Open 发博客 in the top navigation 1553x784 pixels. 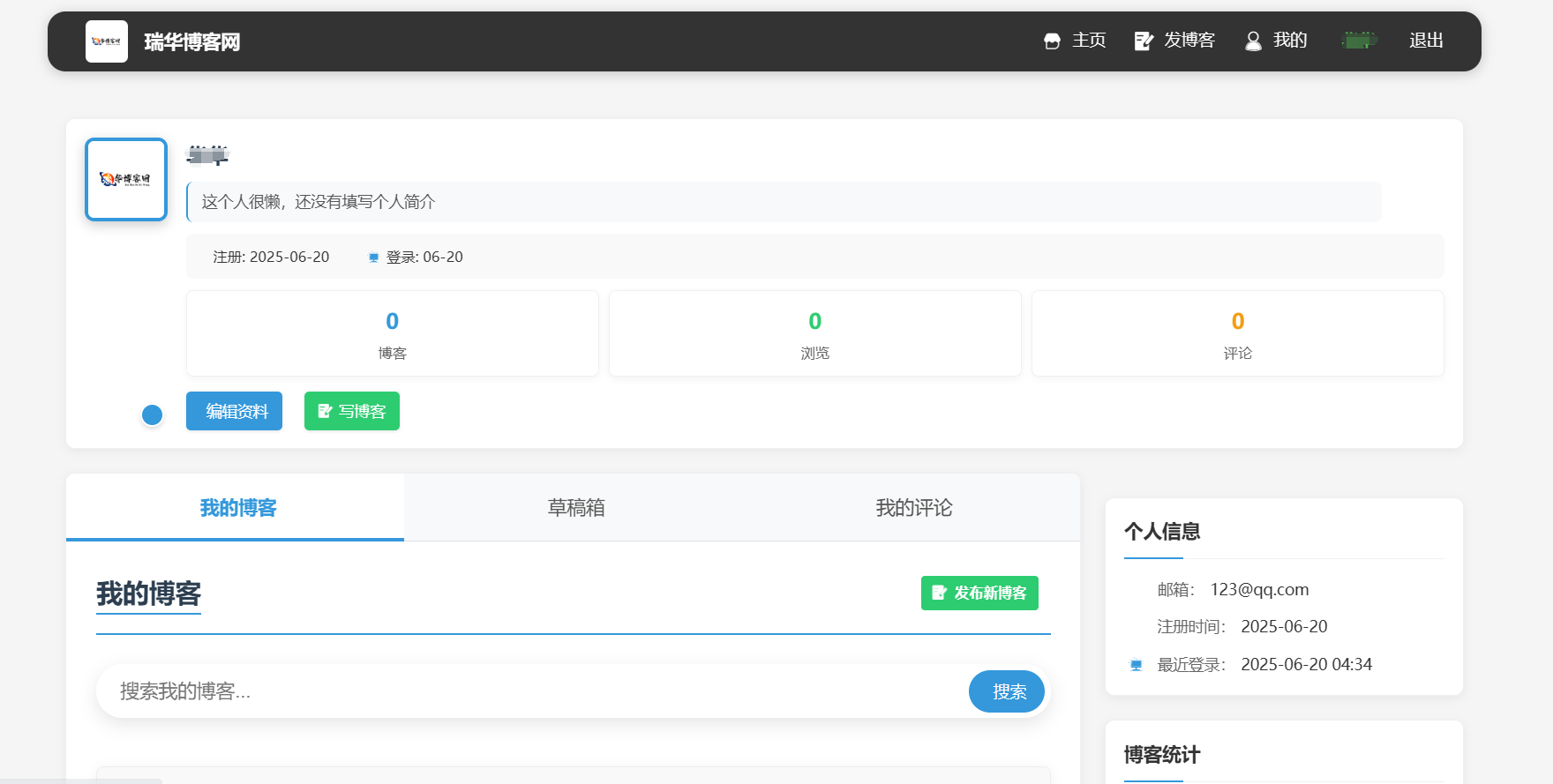(x=1174, y=41)
